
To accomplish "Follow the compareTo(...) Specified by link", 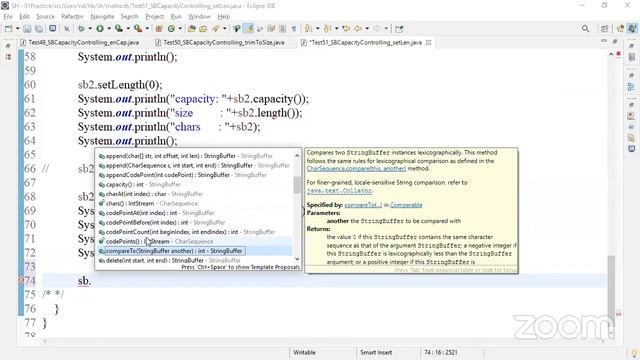I will point(363,205).
